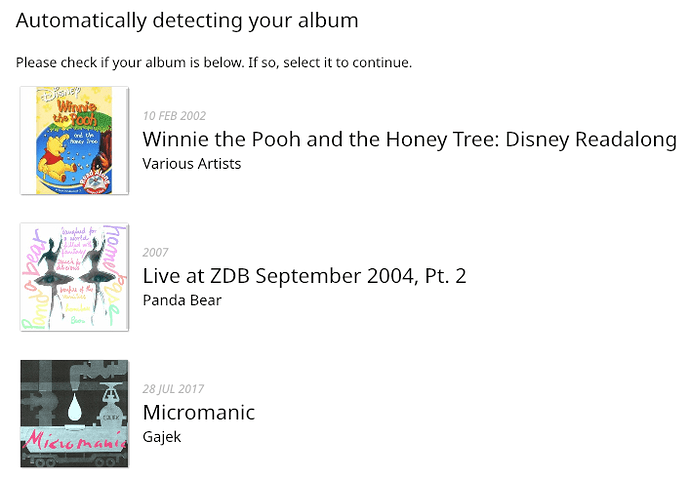Click the Panda Bear album cover art
The width and height of the screenshot is (690, 479).
pyautogui.click(x=74, y=277)
